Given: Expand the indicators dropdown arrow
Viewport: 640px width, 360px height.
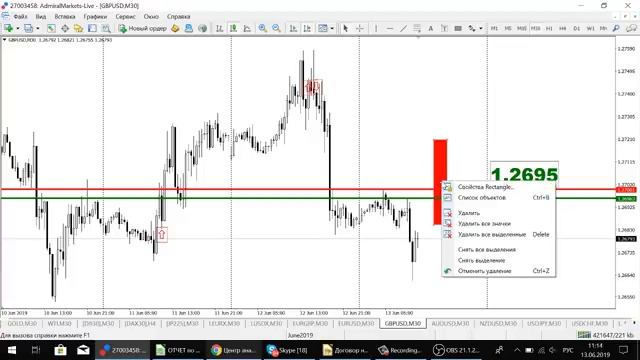Looking at the screenshot, I should [x=332, y=29].
